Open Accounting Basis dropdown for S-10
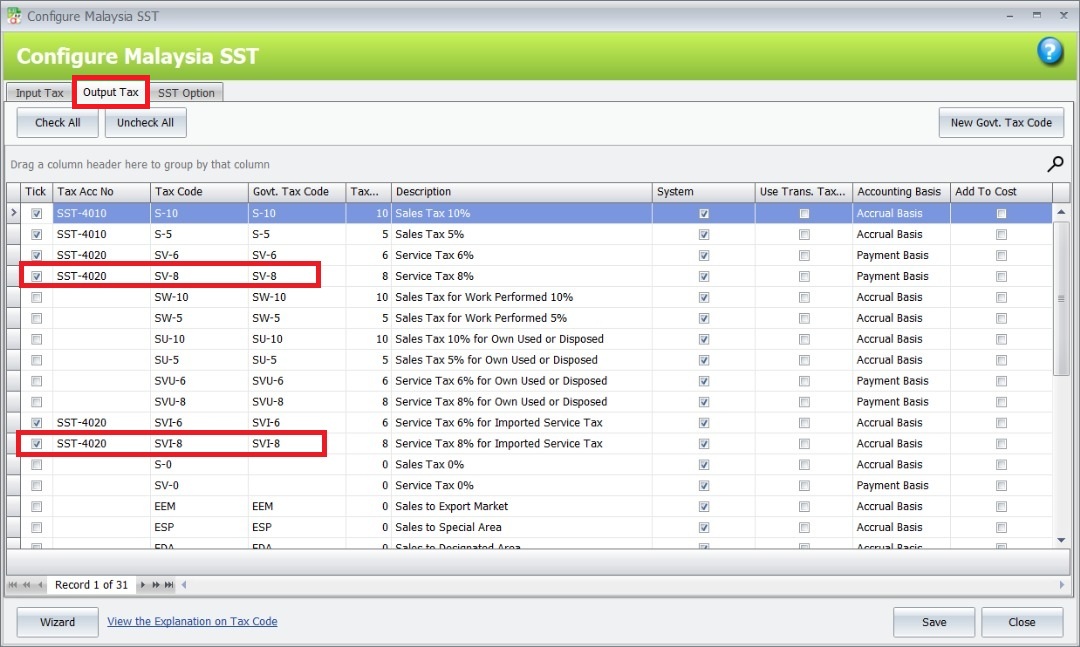 [x=900, y=213]
